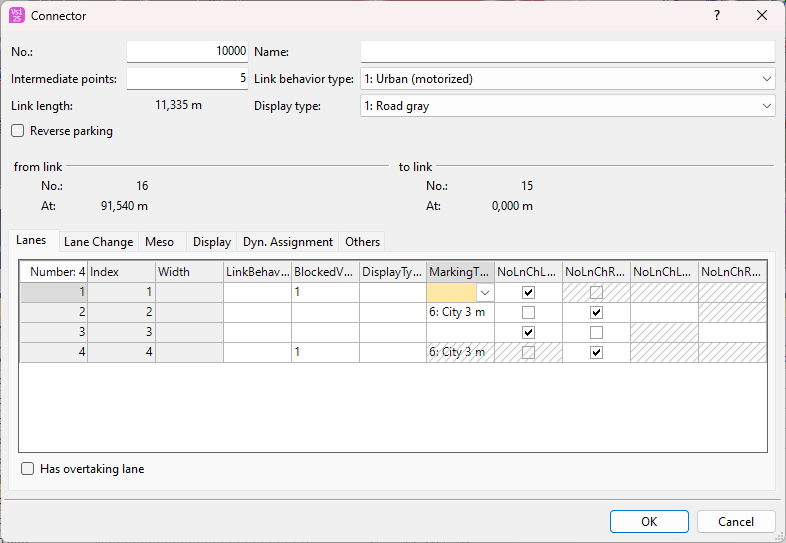Toggle Has overtaking lane checkbox
The image size is (786, 543).
(28, 469)
